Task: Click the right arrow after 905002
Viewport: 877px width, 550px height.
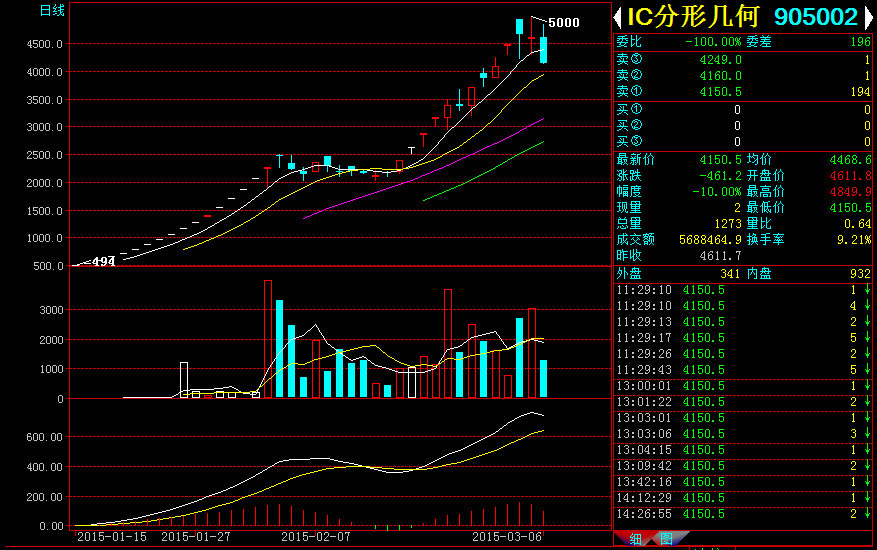Action: (869, 17)
